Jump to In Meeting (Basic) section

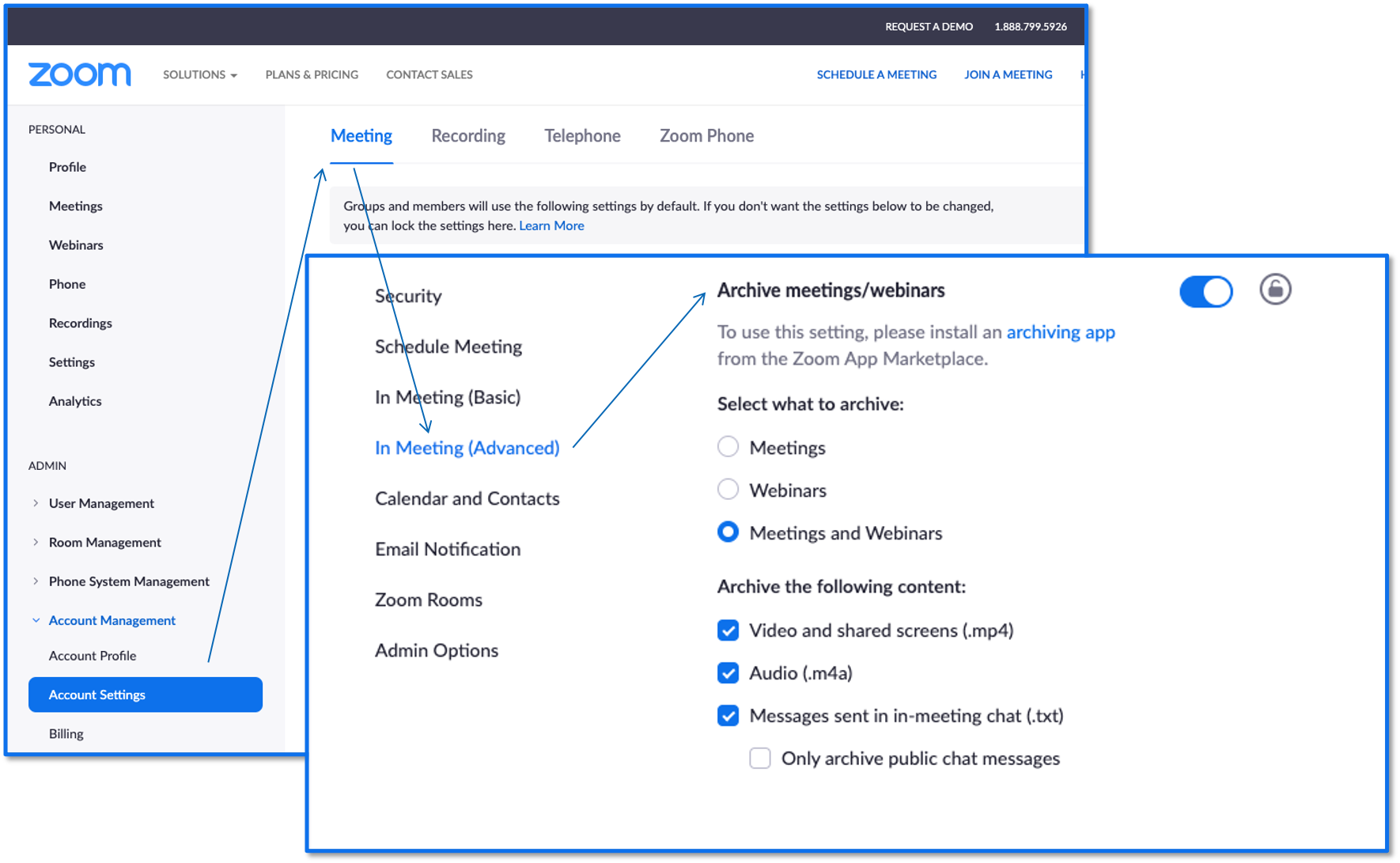tap(448, 397)
